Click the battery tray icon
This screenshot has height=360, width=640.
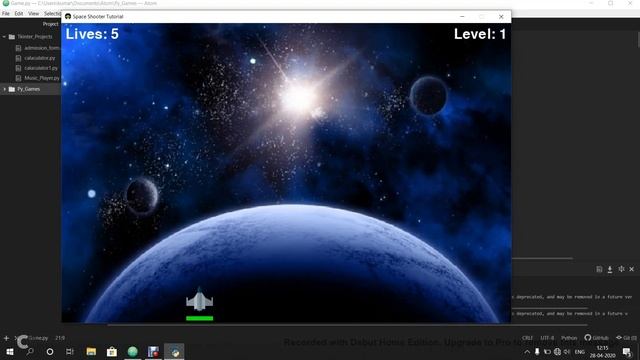tap(547, 352)
